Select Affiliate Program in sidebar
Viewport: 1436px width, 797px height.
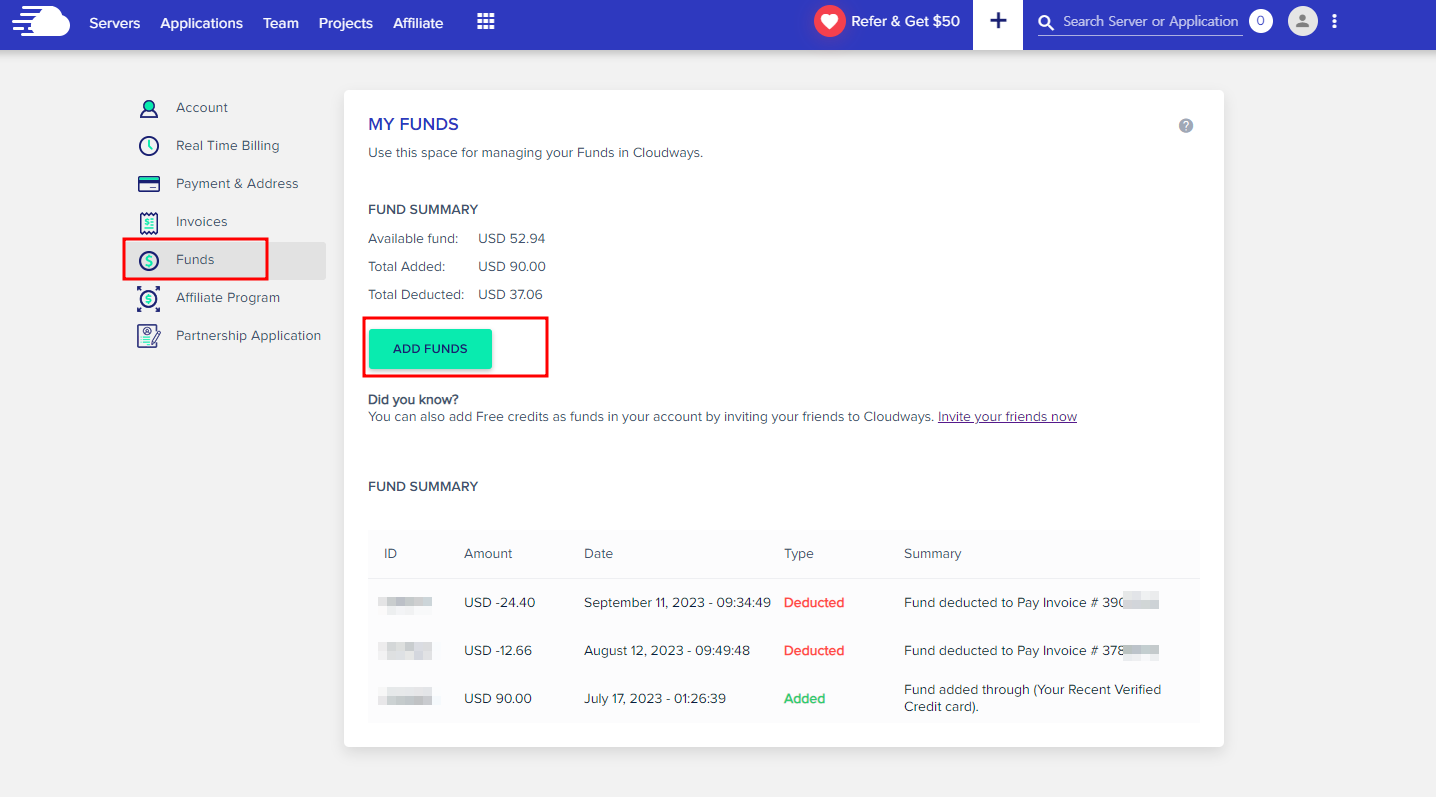pos(228,298)
